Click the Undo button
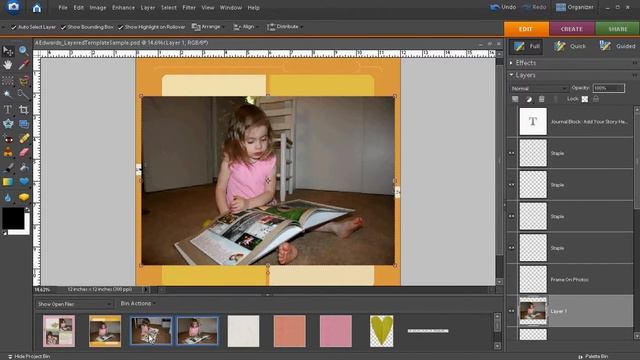640x360 pixels. 503,7
